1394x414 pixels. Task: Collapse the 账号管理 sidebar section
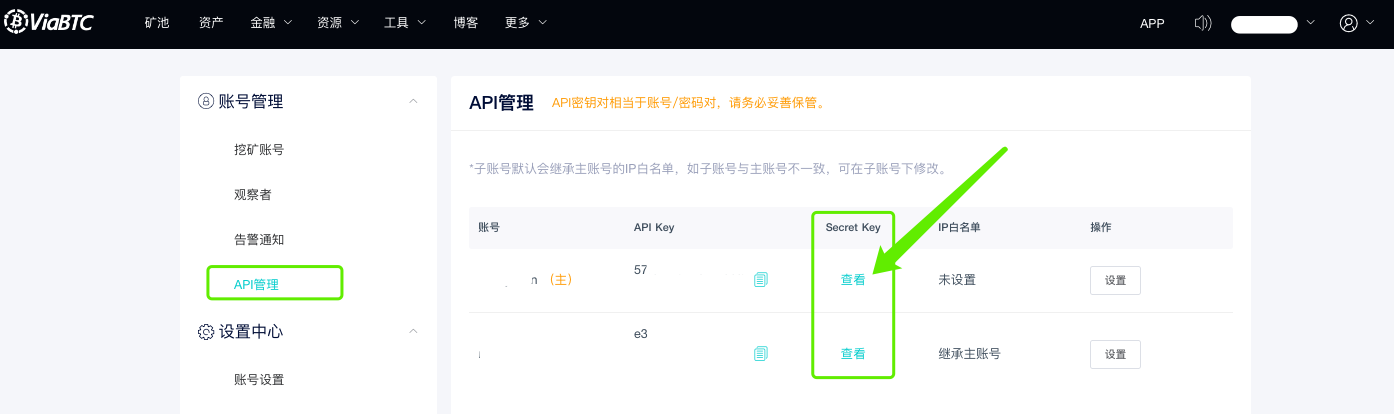414,101
